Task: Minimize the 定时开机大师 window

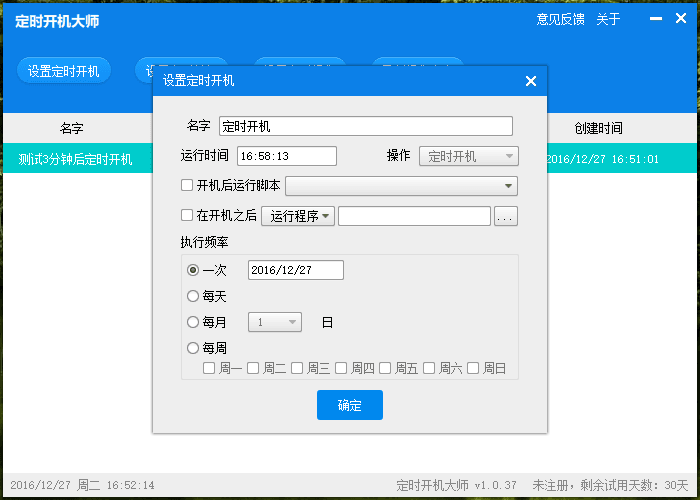Action: click(x=654, y=20)
